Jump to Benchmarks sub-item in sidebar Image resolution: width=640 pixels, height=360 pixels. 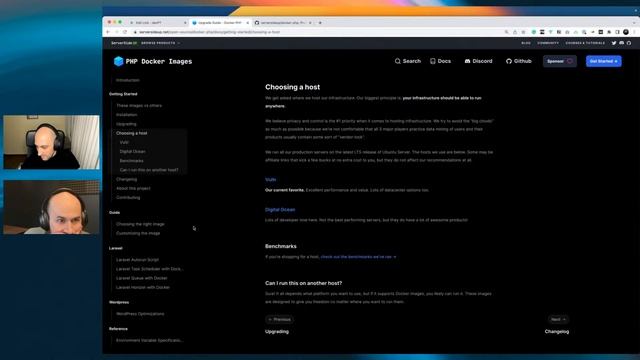point(131,161)
